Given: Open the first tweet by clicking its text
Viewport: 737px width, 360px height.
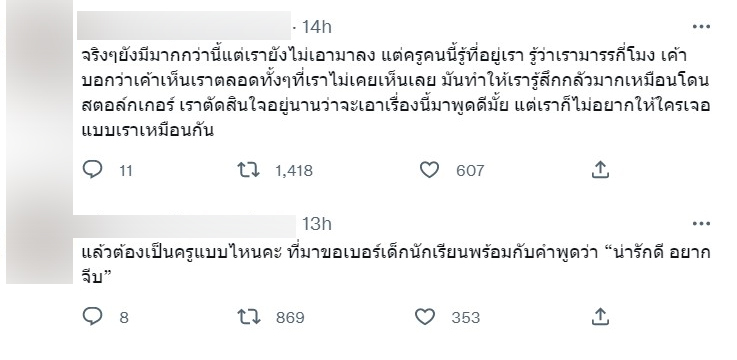Looking at the screenshot, I should pos(395,92).
